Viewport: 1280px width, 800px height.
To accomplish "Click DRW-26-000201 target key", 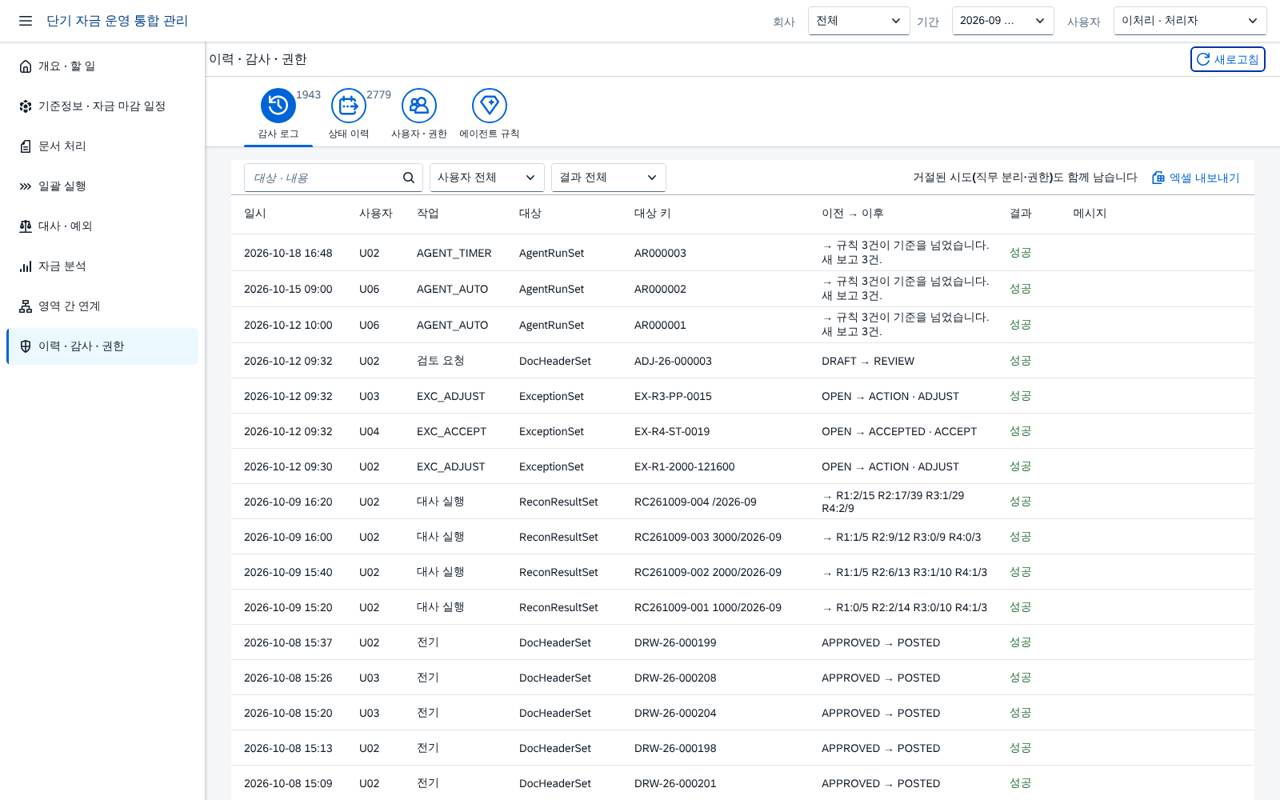I will pos(675,784).
